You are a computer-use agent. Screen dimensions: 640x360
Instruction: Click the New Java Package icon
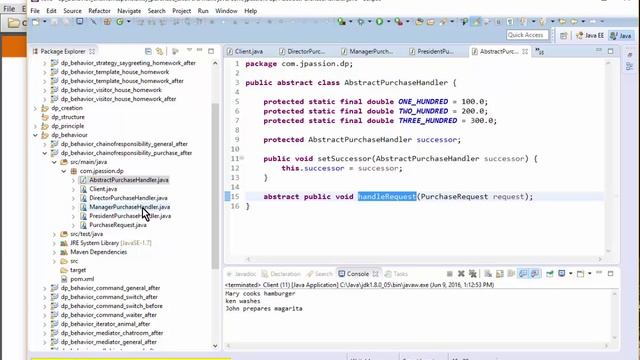pyautogui.click(x=107, y=22)
